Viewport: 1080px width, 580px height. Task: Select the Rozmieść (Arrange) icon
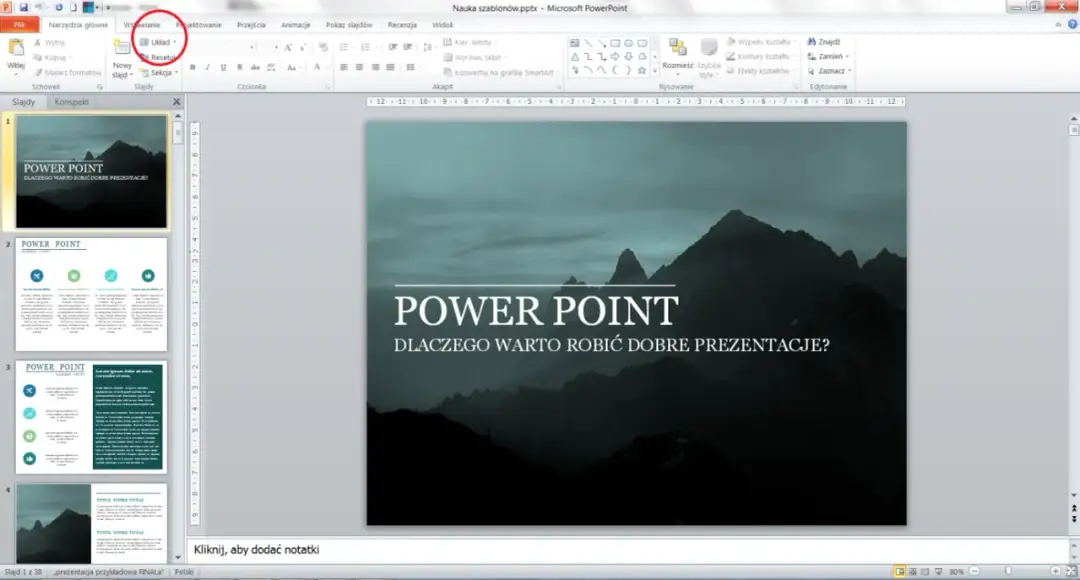[677, 50]
